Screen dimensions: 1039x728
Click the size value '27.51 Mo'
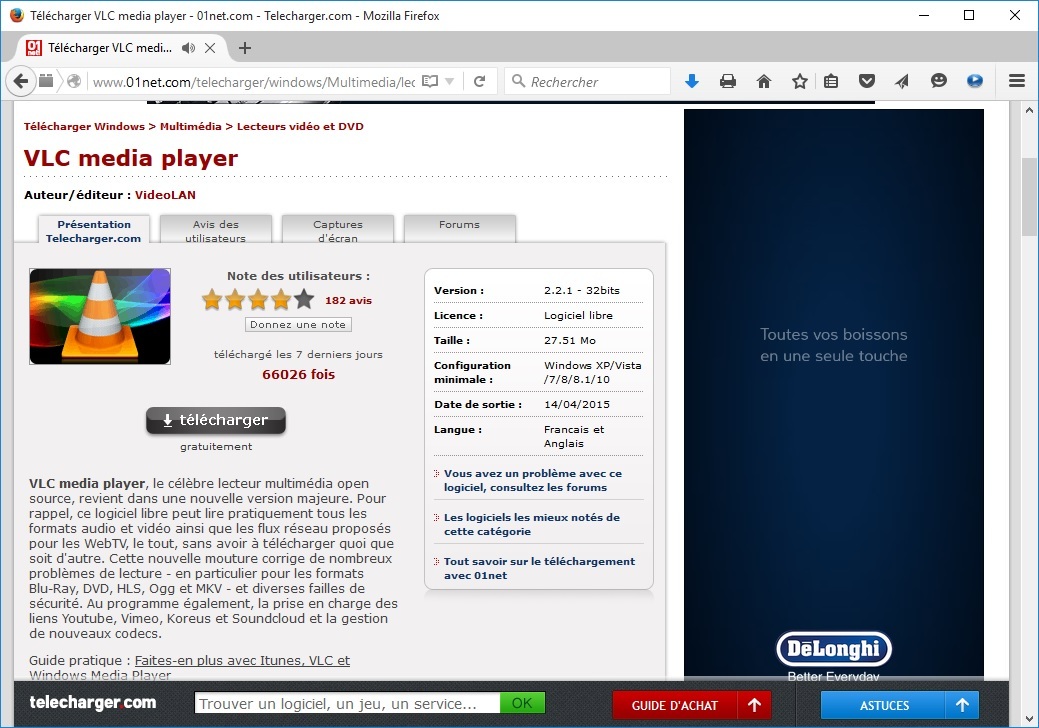click(570, 340)
